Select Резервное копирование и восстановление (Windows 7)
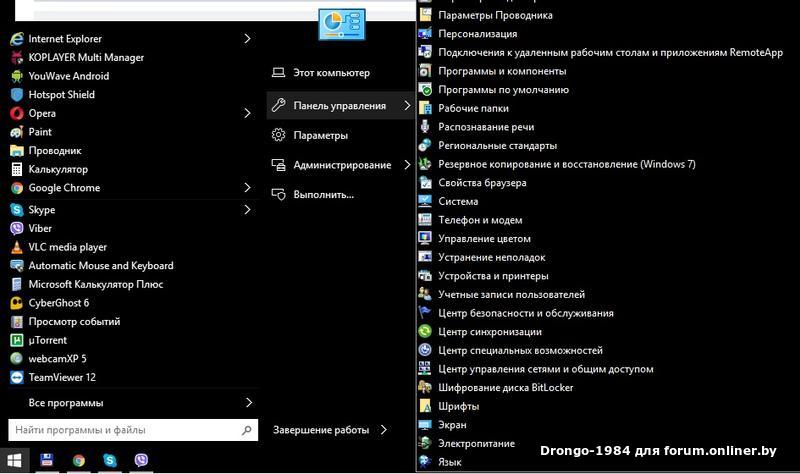 [x=566, y=164]
